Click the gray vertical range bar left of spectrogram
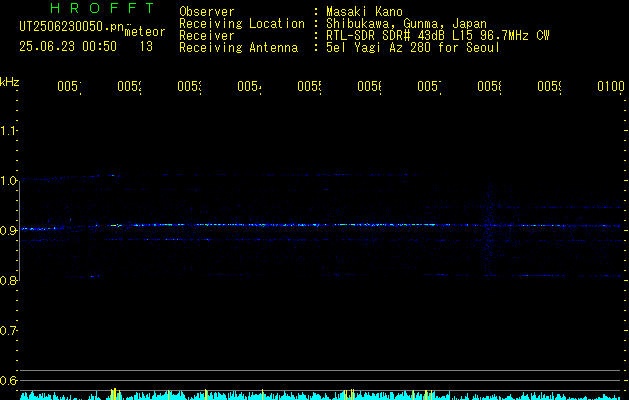The height and width of the screenshot is (400, 629). [19, 229]
